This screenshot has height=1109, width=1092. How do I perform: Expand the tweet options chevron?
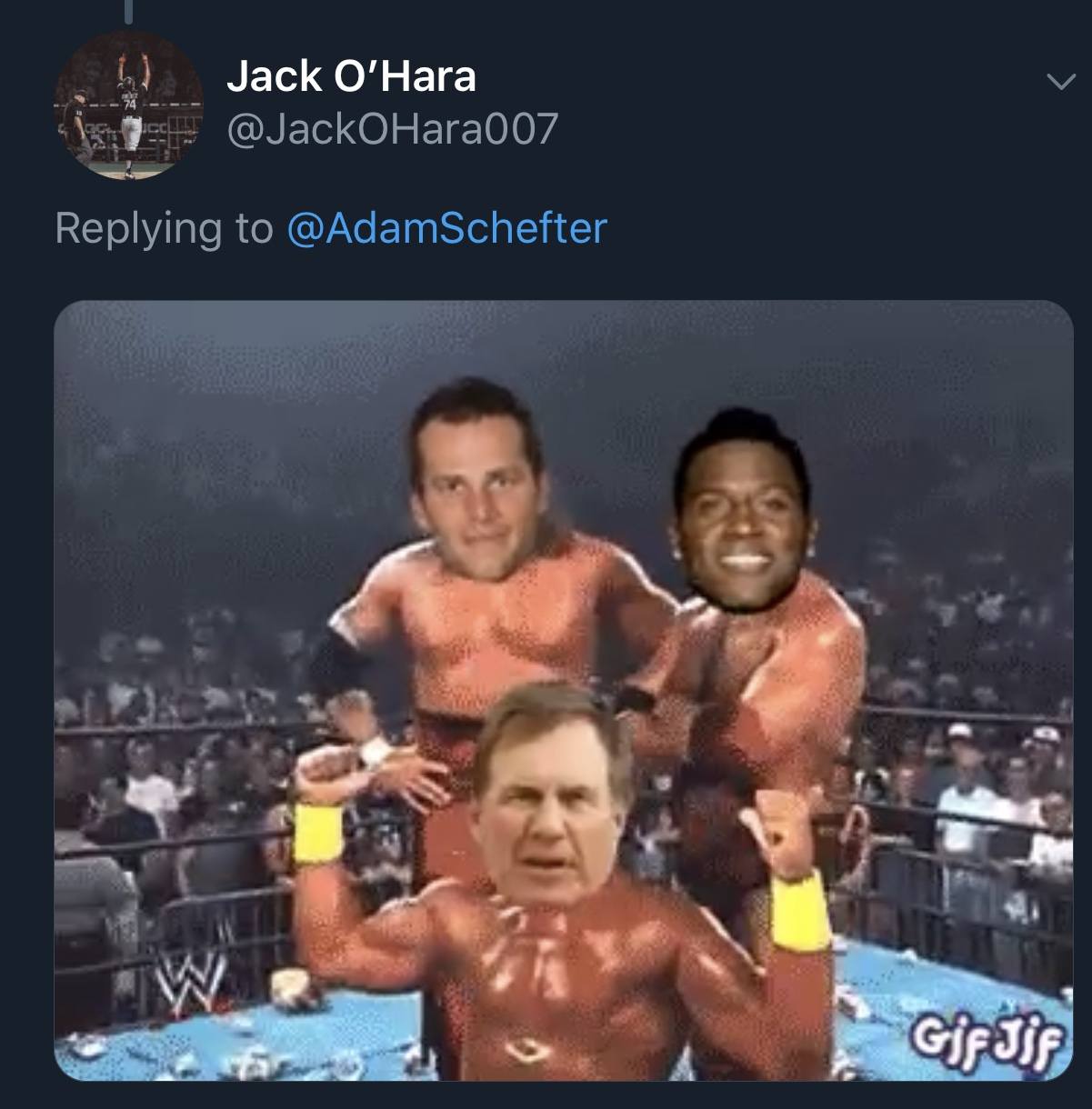tap(1057, 83)
